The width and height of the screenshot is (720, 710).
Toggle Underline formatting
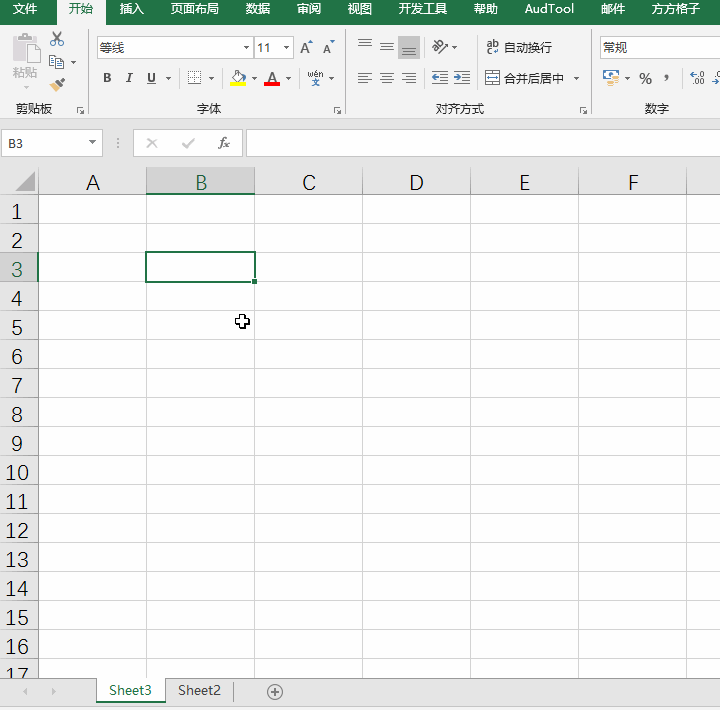(x=152, y=78)
